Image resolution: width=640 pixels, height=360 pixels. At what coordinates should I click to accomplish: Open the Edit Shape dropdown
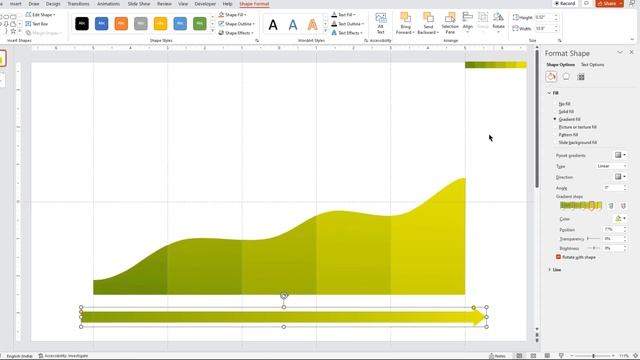pos(40,15)
